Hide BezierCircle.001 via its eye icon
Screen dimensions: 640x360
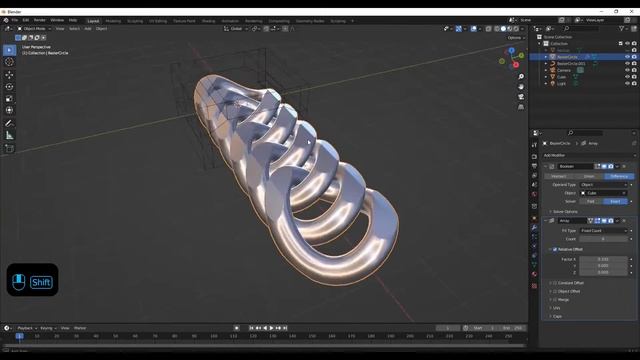(627, 64)
